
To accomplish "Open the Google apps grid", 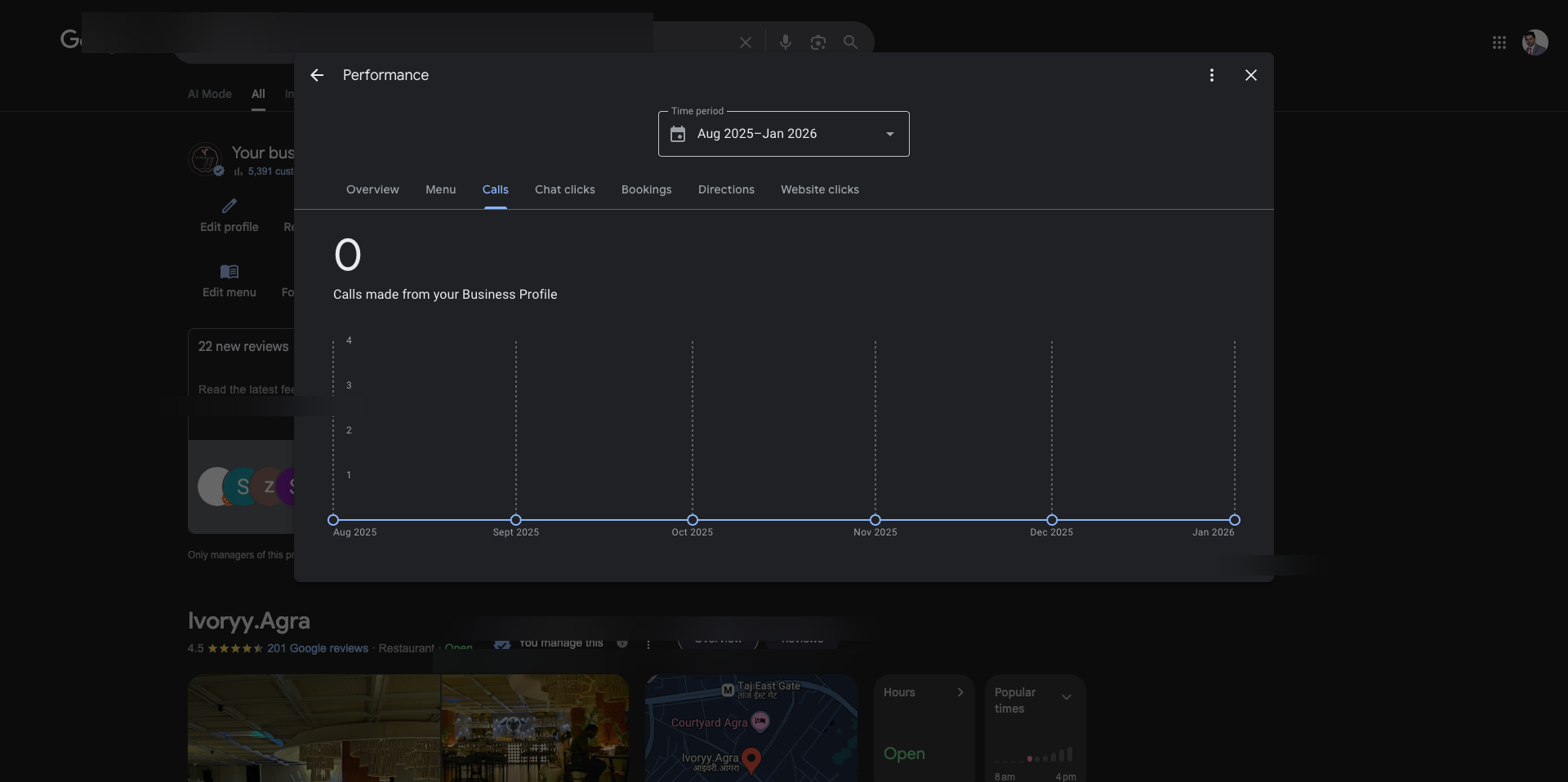I will (1499, 42).
